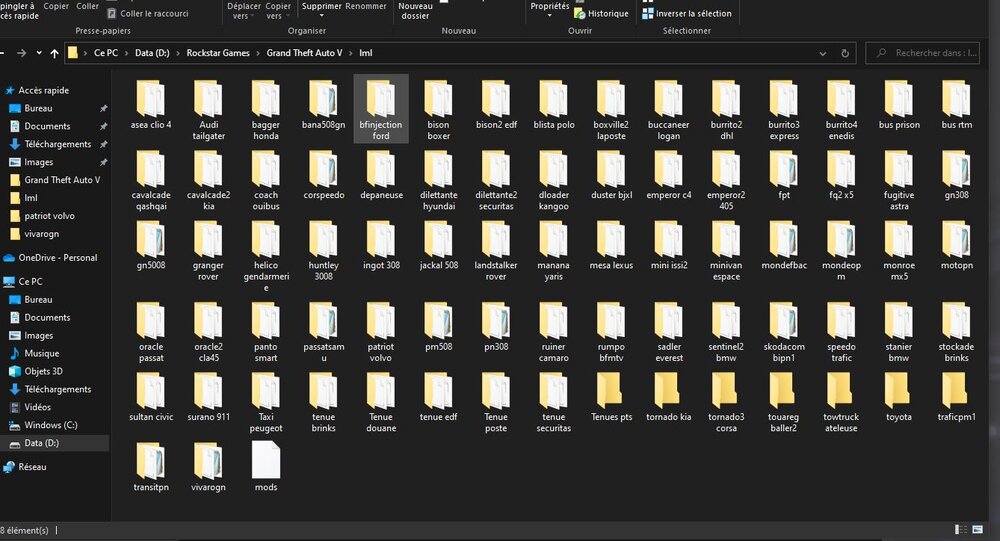The width and height of the screenshot is (1000, 541).
Task: Refresh the current folder view
Action: tap(845, 54)
